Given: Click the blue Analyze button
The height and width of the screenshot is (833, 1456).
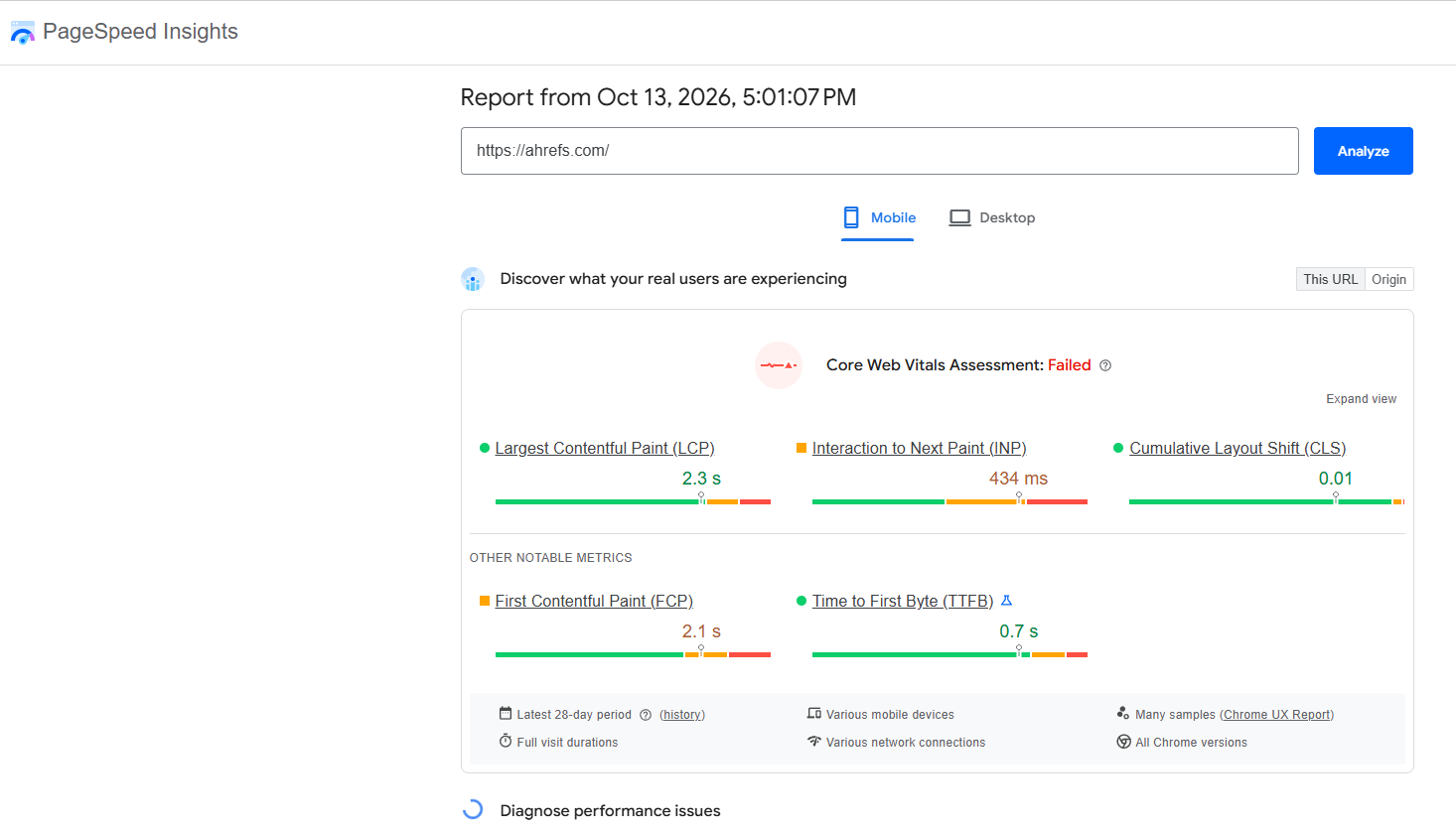Looking at the screenshot, I should pos(1364,151).
